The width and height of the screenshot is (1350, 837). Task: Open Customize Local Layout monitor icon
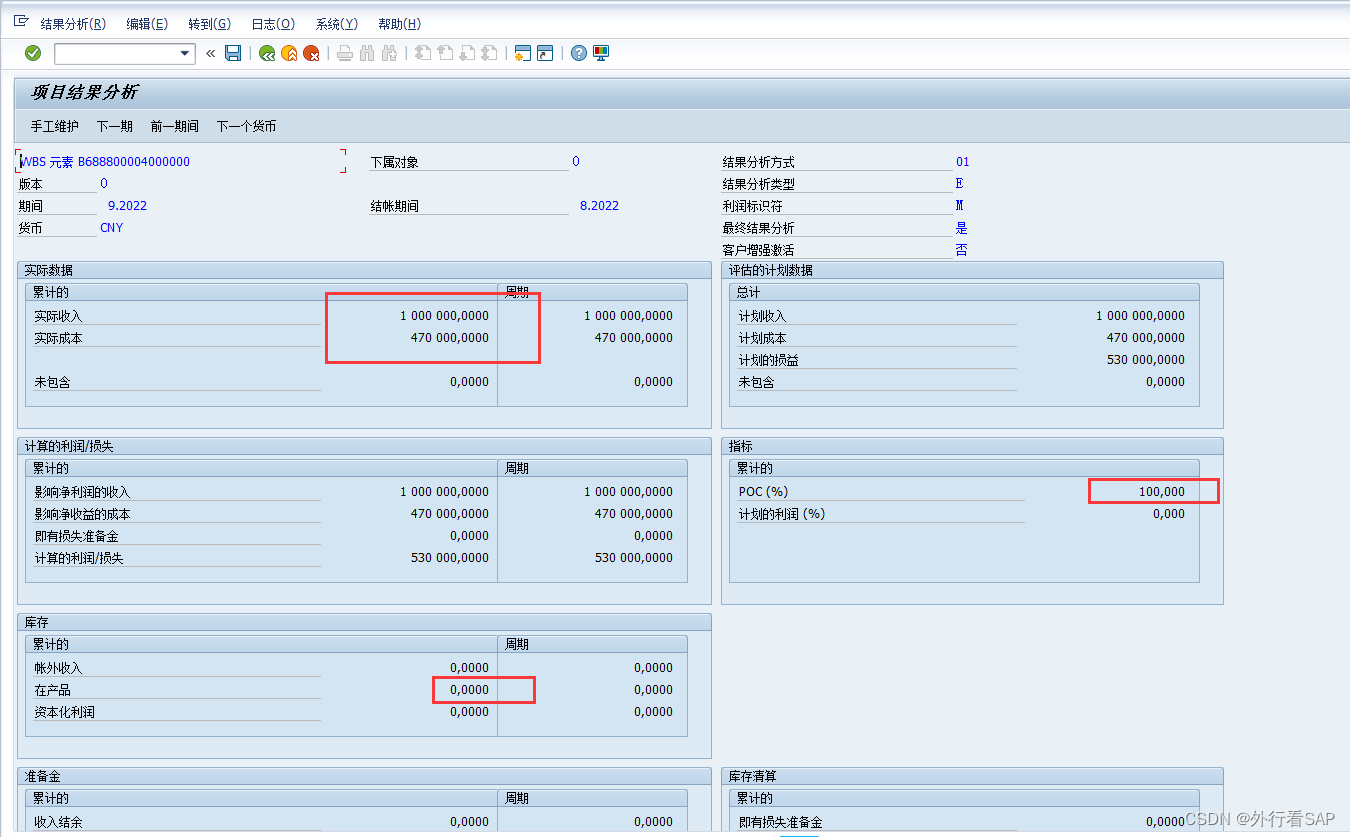(601, 53)
